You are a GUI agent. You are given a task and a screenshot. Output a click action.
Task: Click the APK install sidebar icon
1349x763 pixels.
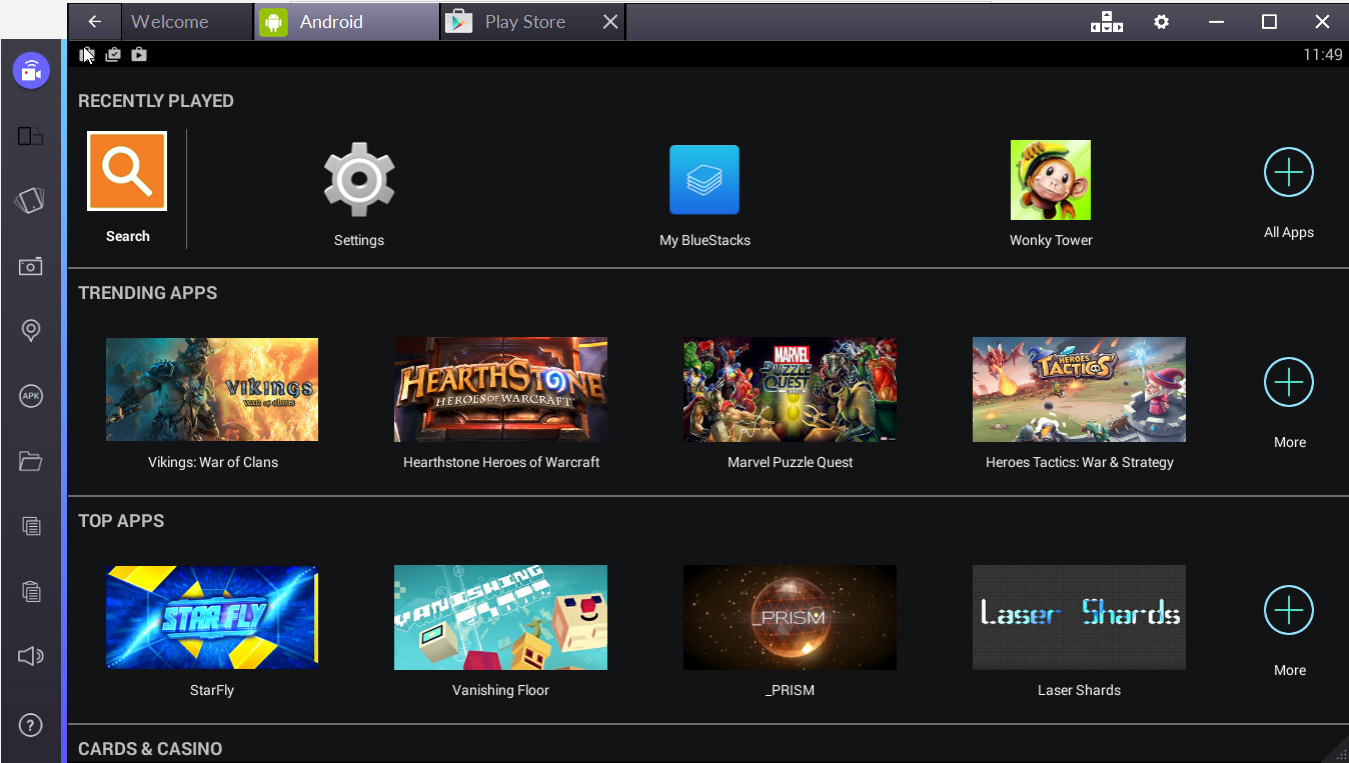(x=31, y=396)
